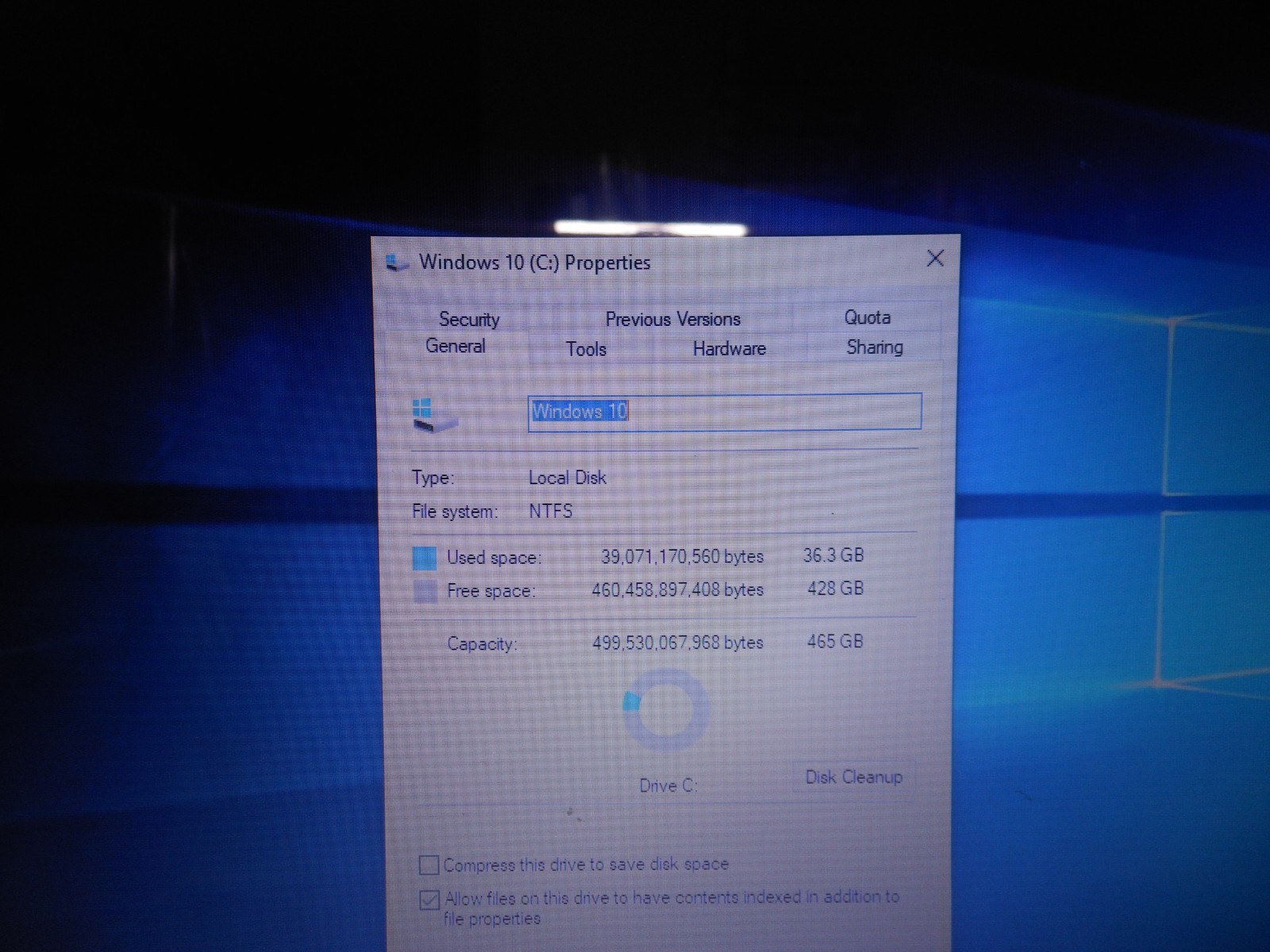Viewport: 1270px width, 952px height.
Task: Click the blue Used space color swatch
Action: [x=425, y=558]
